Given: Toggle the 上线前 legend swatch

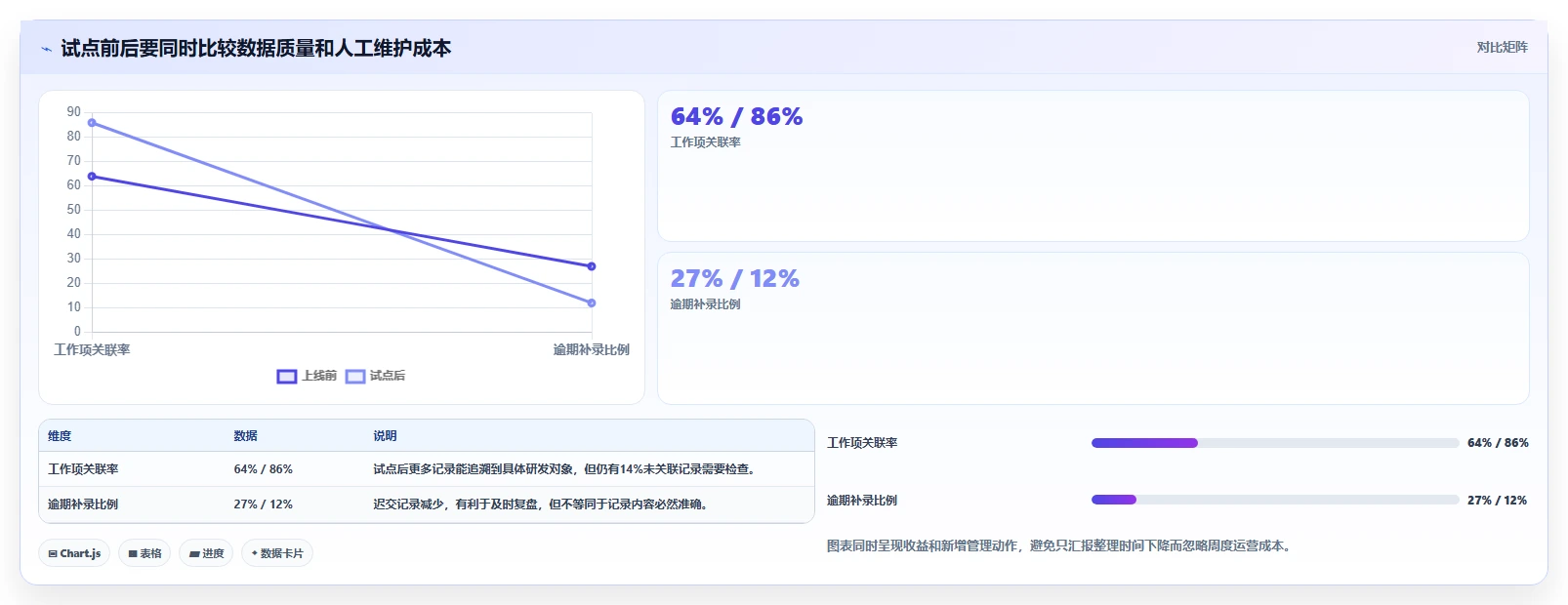Looking at the screenshot, I should pos(287,376).
